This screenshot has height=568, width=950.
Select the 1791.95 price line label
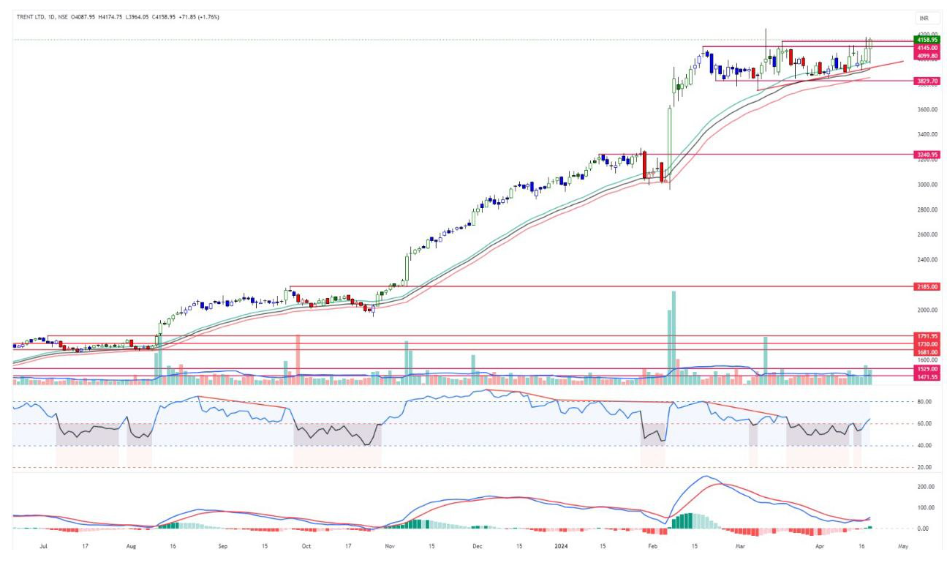[x=926, y=336]
